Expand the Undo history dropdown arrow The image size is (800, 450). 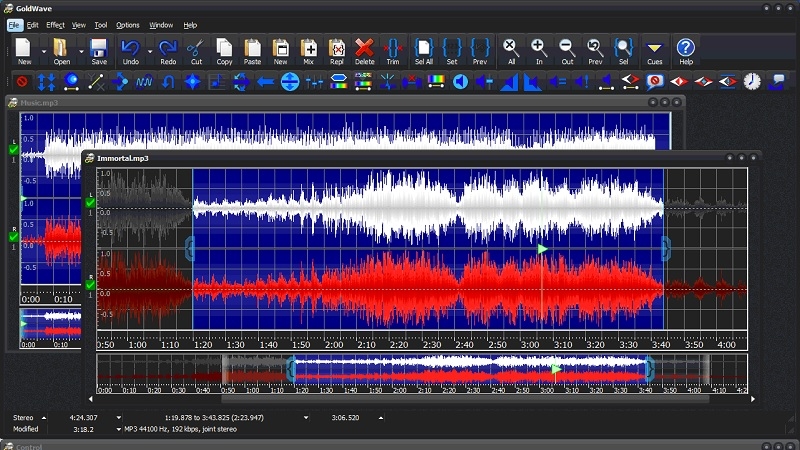150,49
